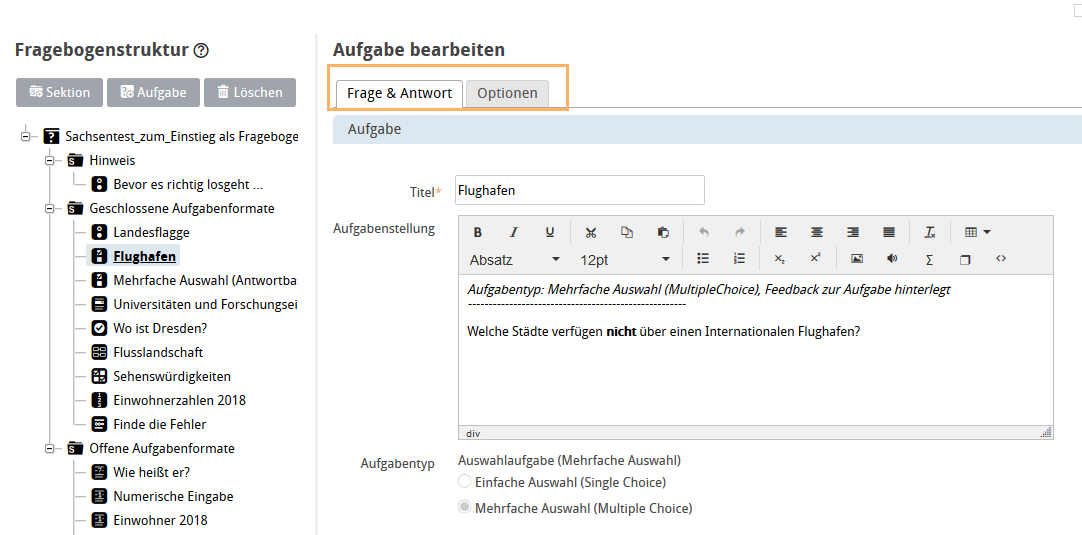
Task: Click the clear formatting icon
Action: [930, 233]
